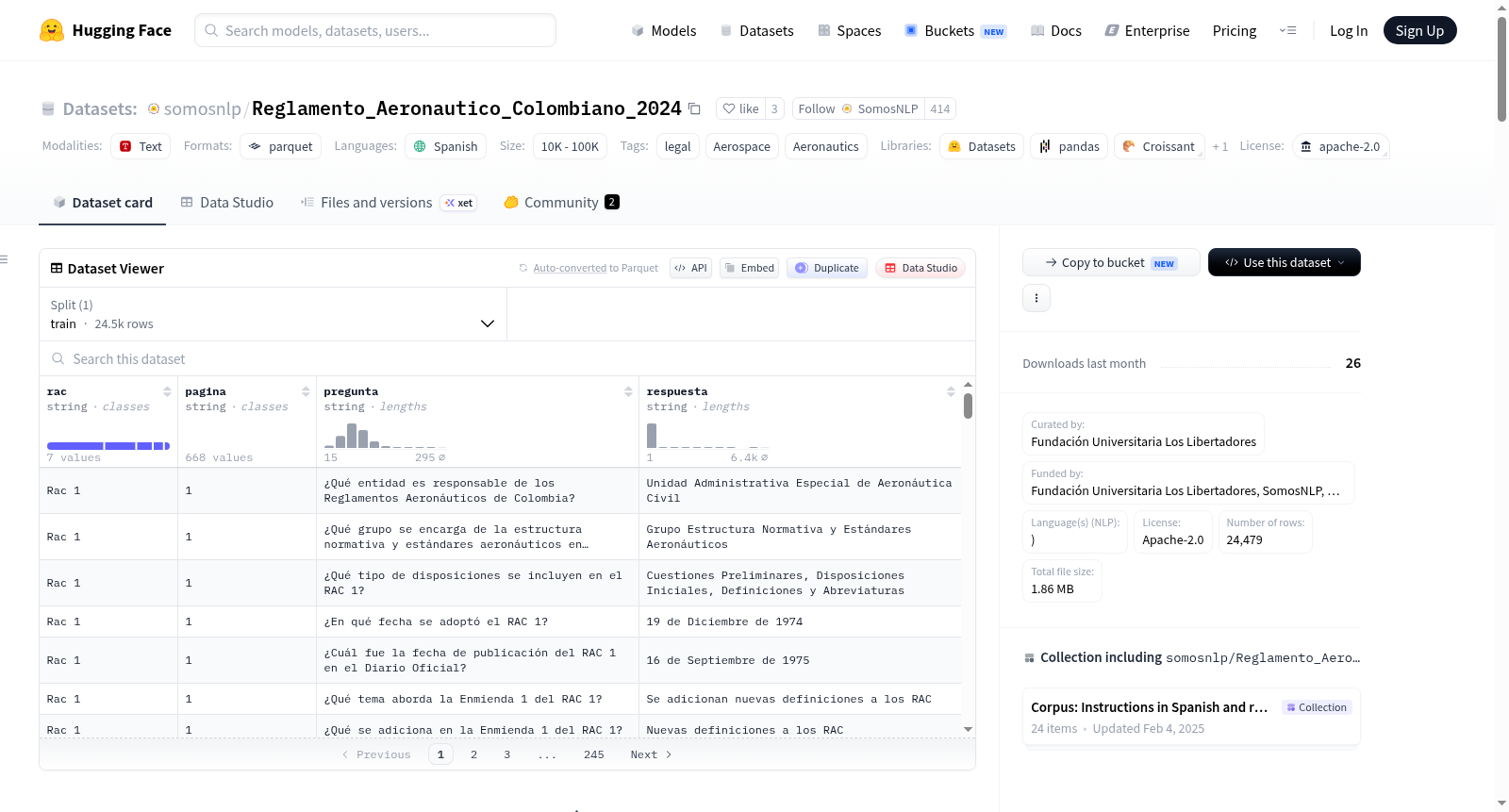This screenshot has width=1509, height=812.
Task: Click the Hugging Face logo emoji
Action: point(52,30)
